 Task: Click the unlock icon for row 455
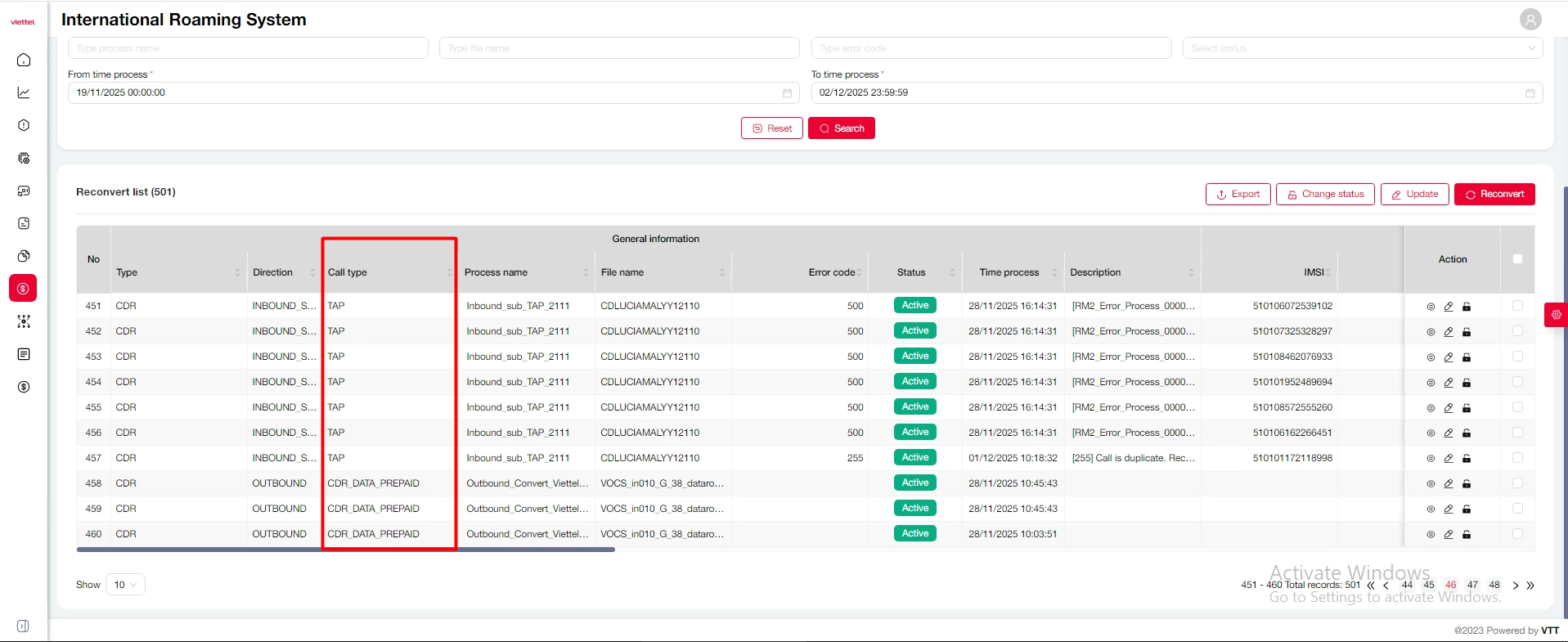[1467, 408]
